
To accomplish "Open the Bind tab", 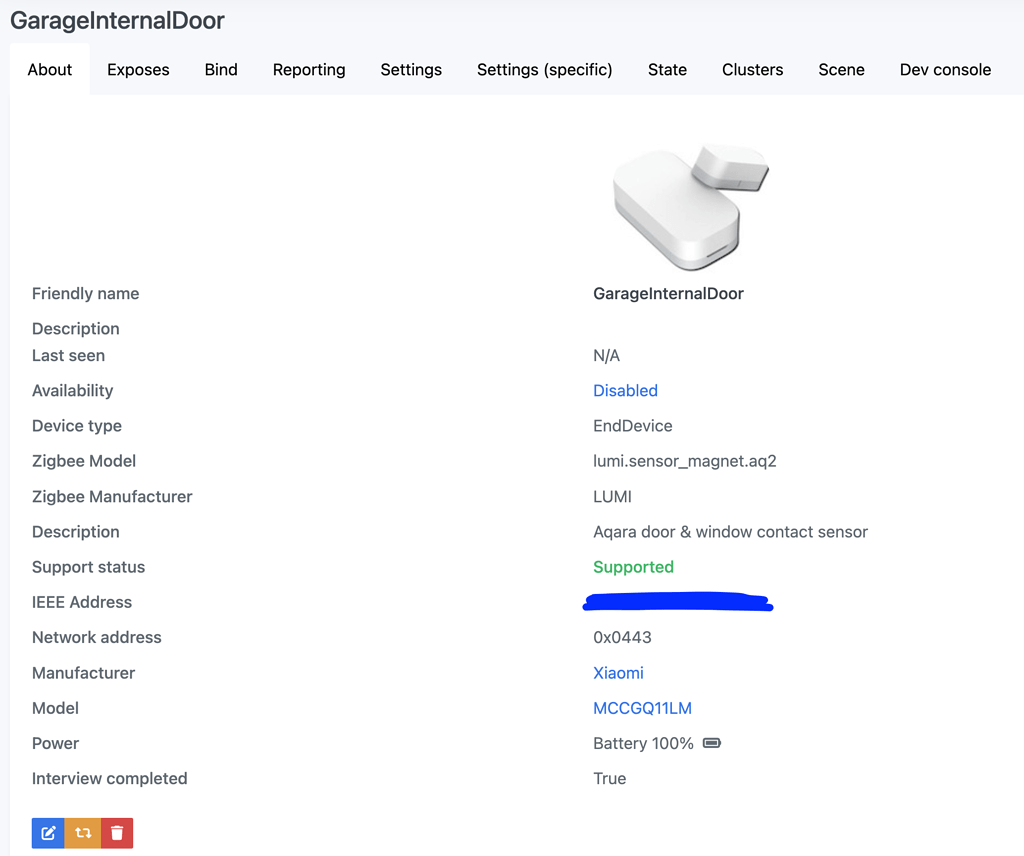I will (x=220, y=69).
